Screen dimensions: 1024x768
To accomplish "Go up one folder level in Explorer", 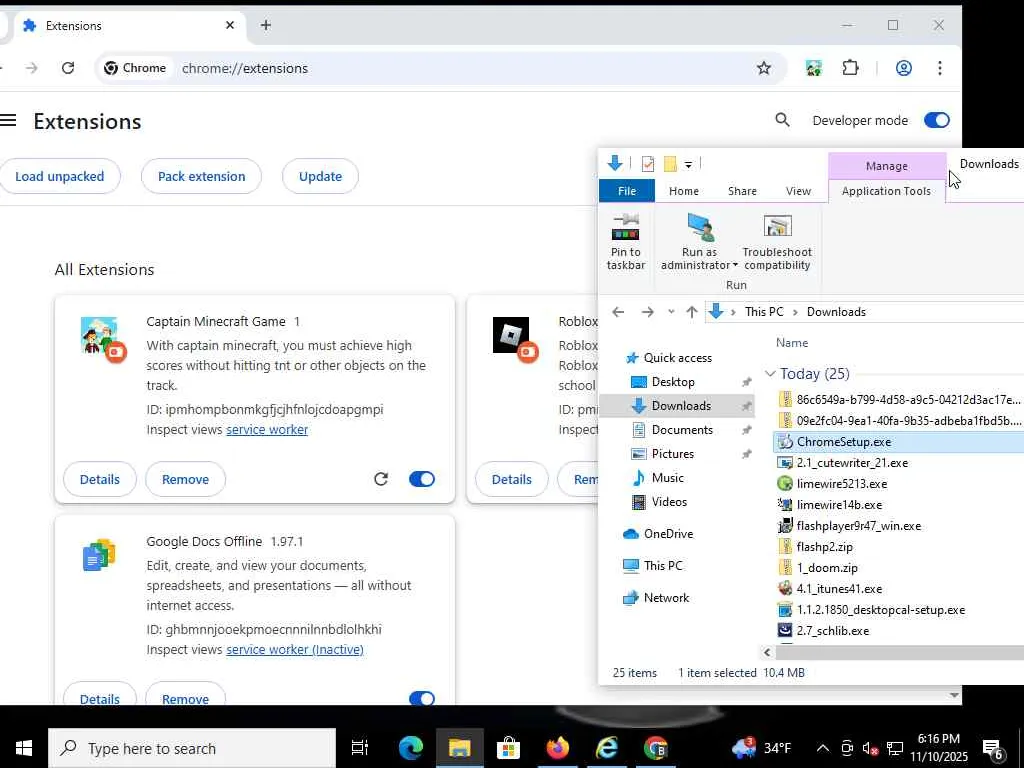I will (x=692, y=312).
